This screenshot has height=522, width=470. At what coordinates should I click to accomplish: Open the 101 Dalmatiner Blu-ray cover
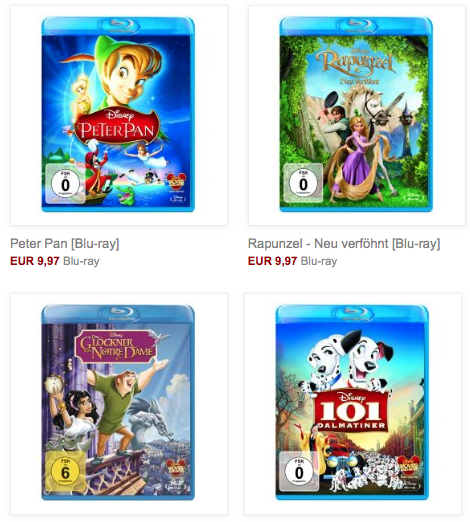tap(352, 402)
